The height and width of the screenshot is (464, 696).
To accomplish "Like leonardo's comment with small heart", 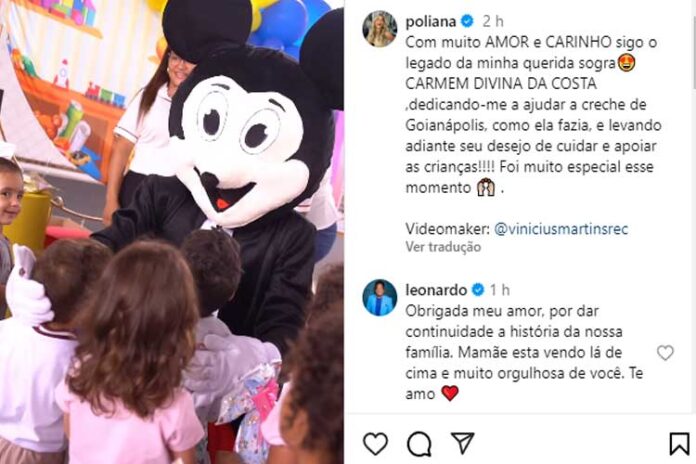I will [x=665, y=353].
